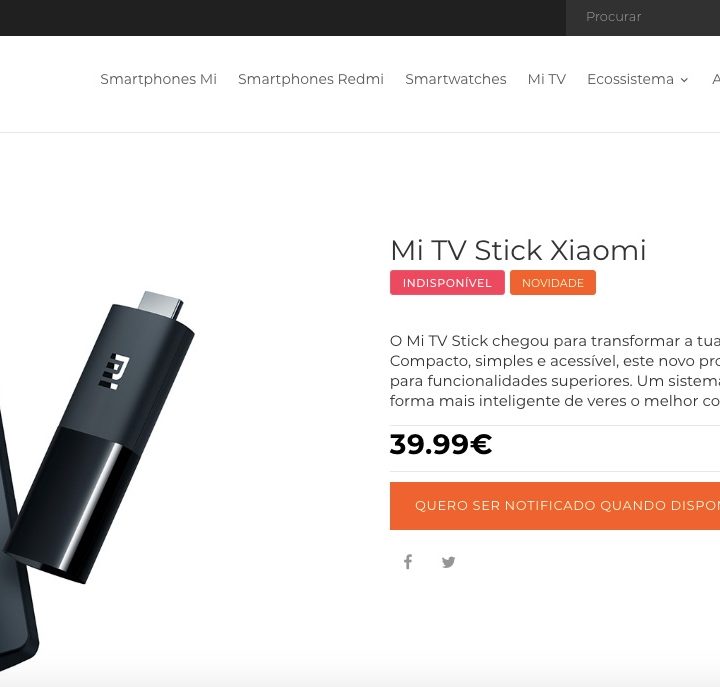Image resolution: width=720 pixels, height=687 pixels.
Task: Share product on Twitter icon
Action: click(x=448, y=562)
